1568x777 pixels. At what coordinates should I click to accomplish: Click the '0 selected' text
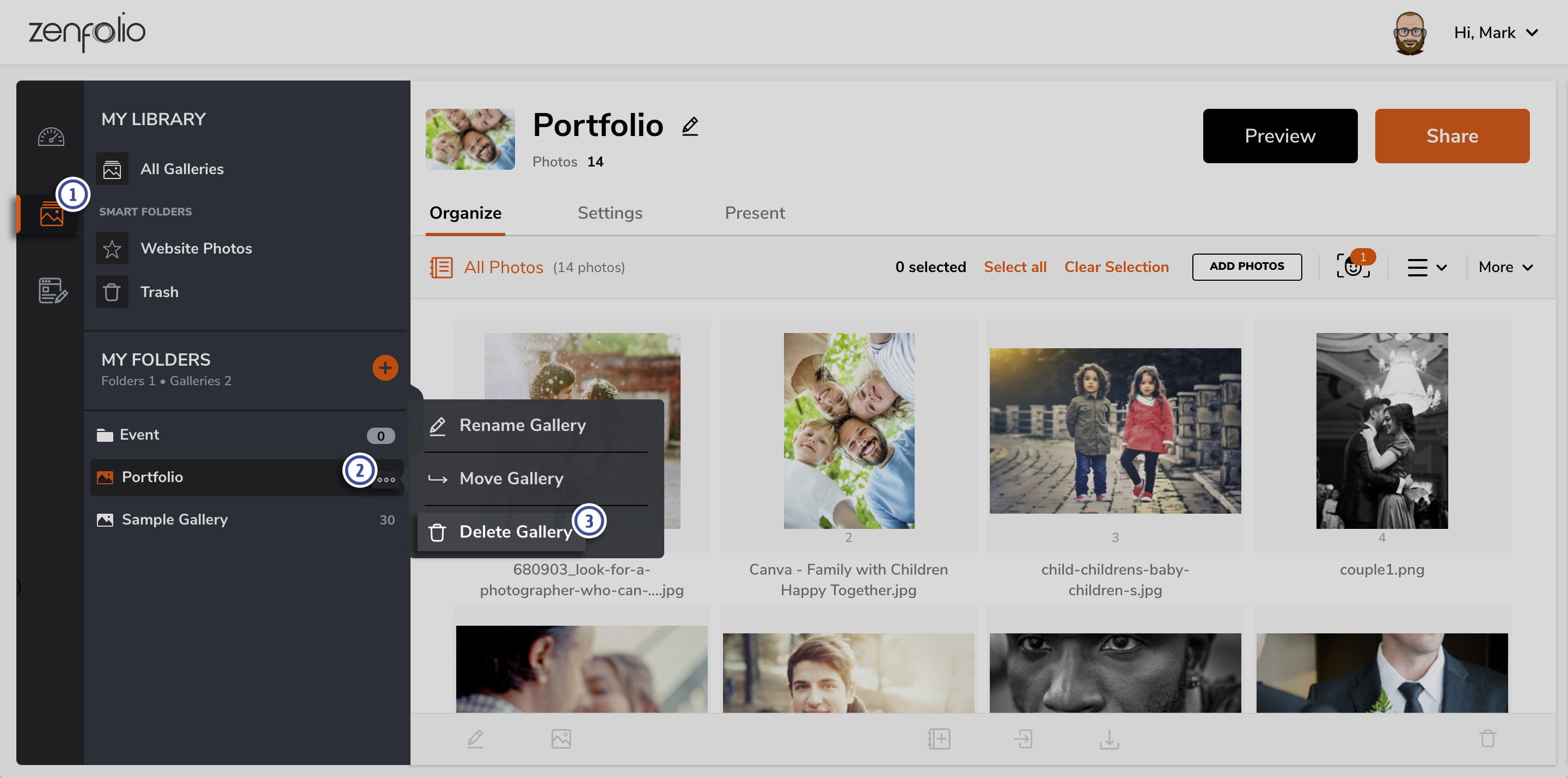coord(930,267)
